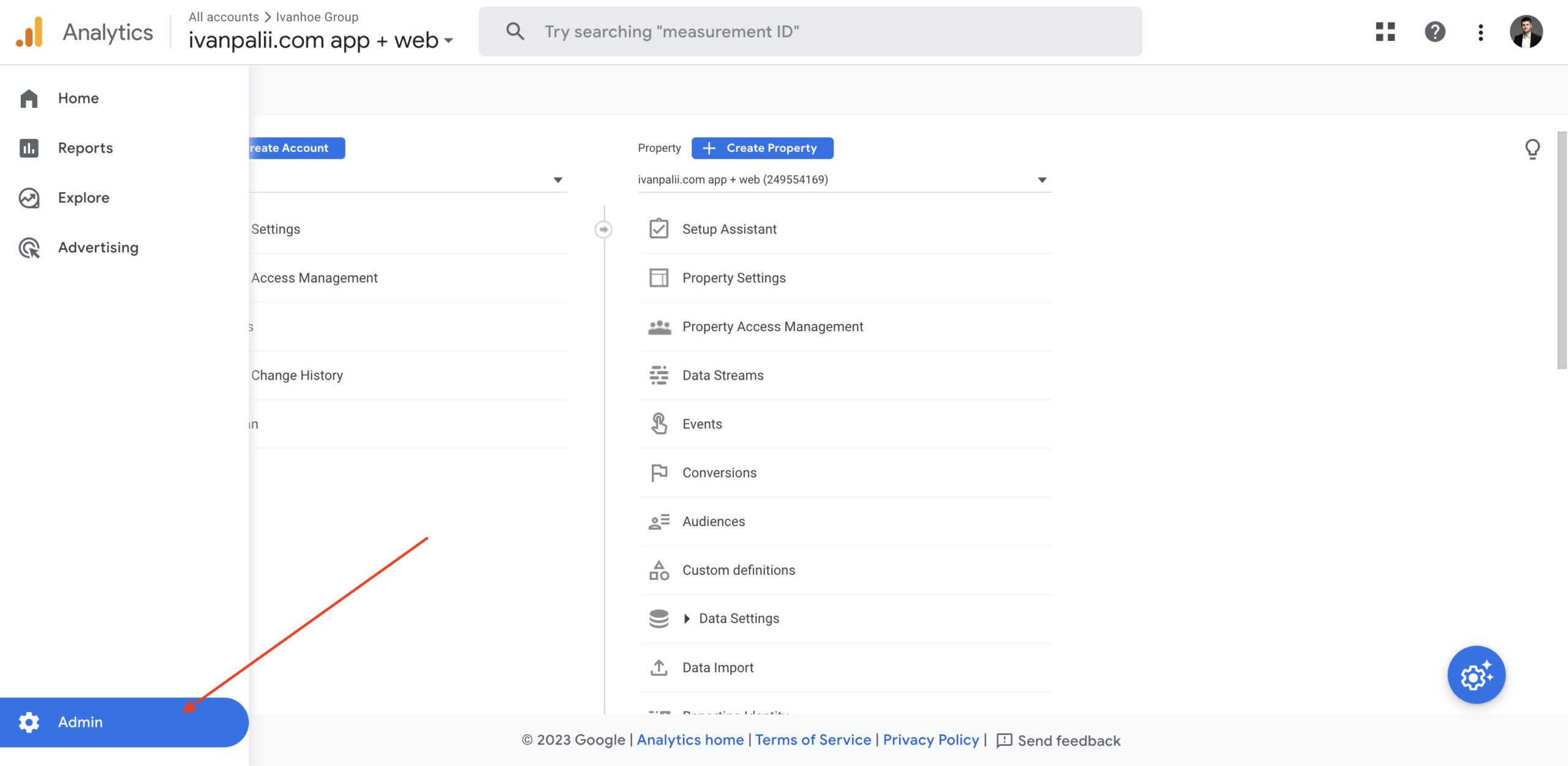Expand the Data Settings triangle

tap(687, 619)
